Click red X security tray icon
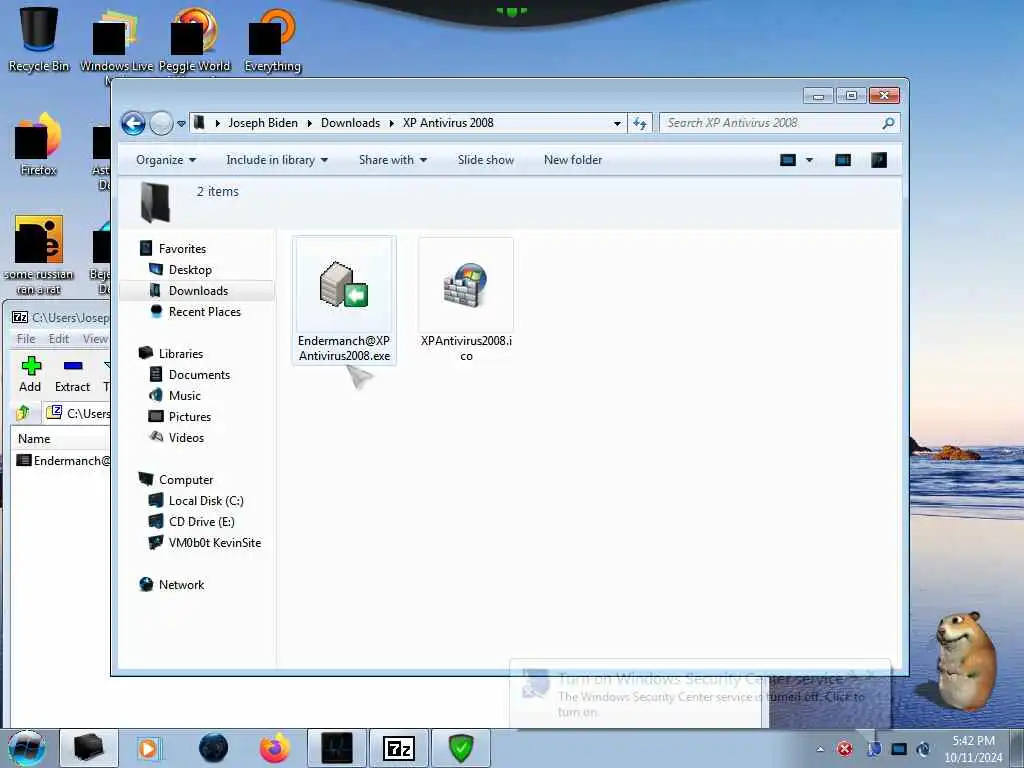The width and height of the screenshot is (1024, 768). click(x=845, y=749)
